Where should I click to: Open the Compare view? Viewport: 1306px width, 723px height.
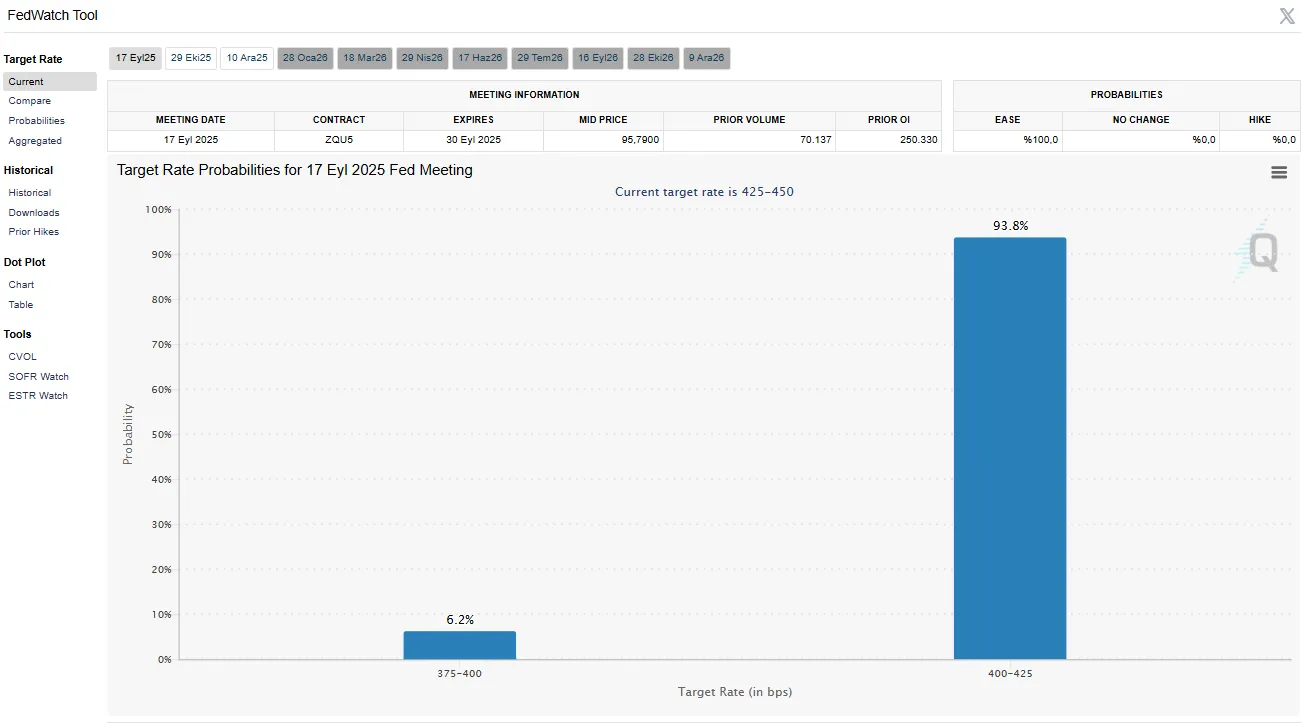tap(30, 101)
